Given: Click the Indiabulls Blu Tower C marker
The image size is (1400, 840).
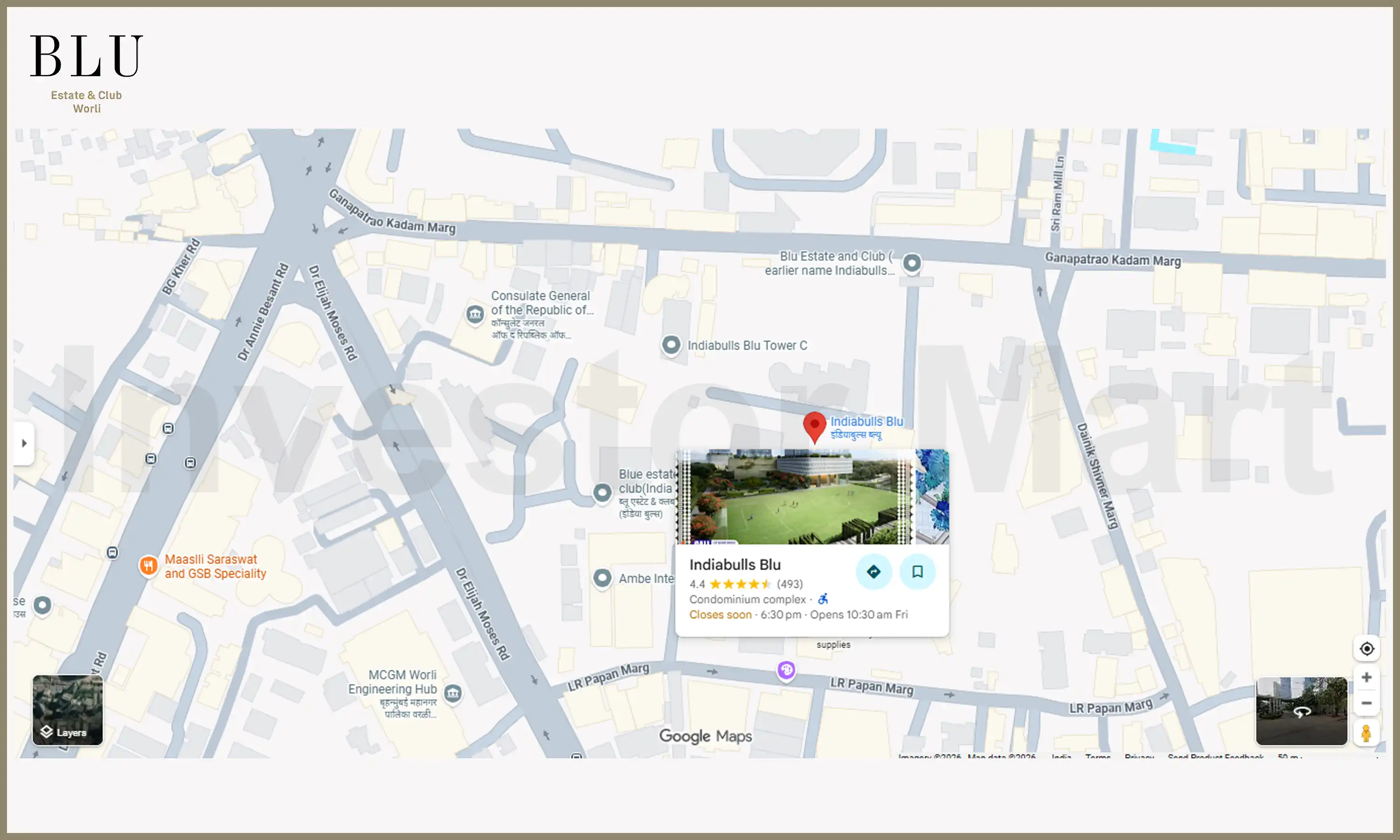Looking at the screenshot, I should pyautogui.click(x=671, y=345).
